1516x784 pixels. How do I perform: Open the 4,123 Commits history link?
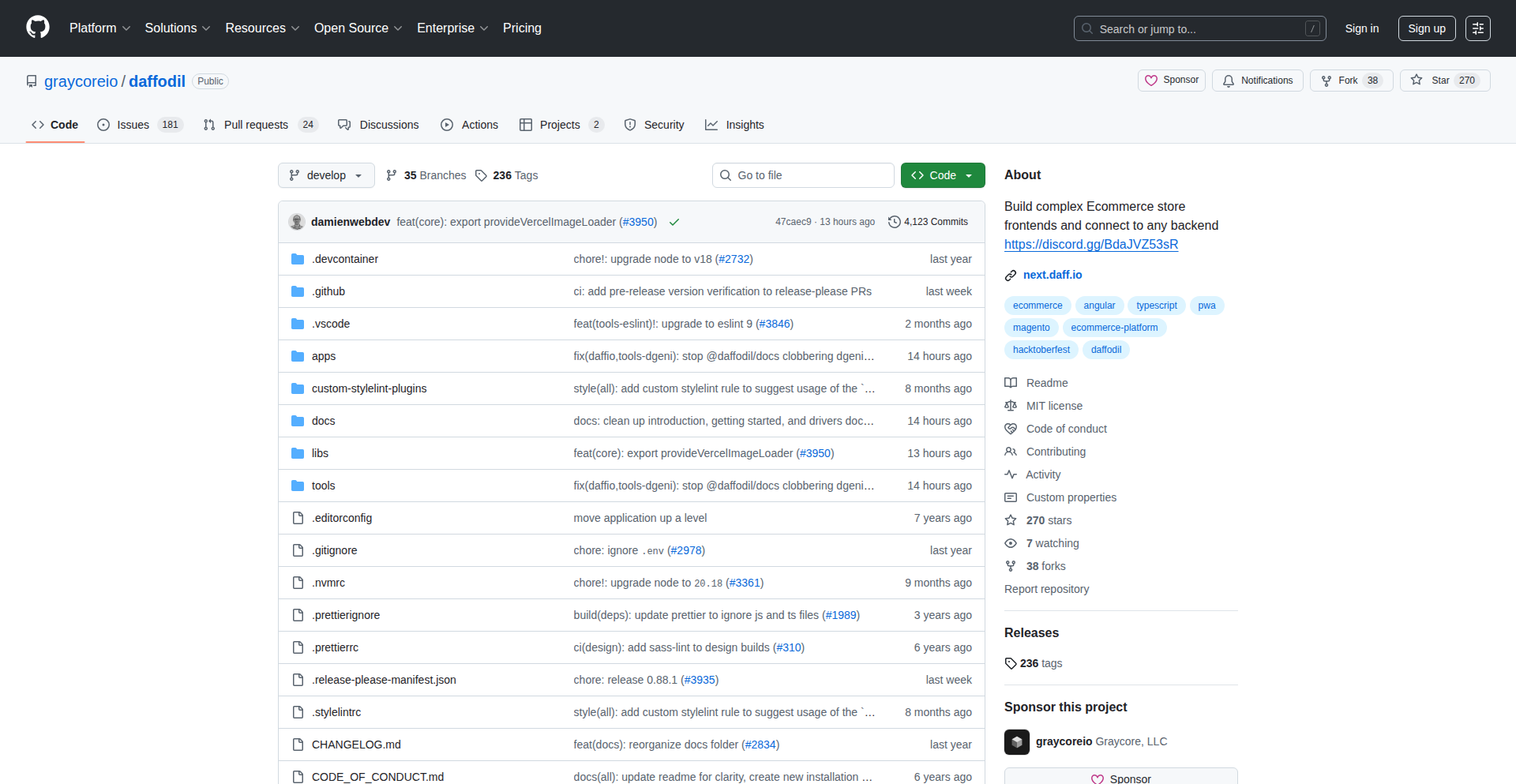point(929,222)
